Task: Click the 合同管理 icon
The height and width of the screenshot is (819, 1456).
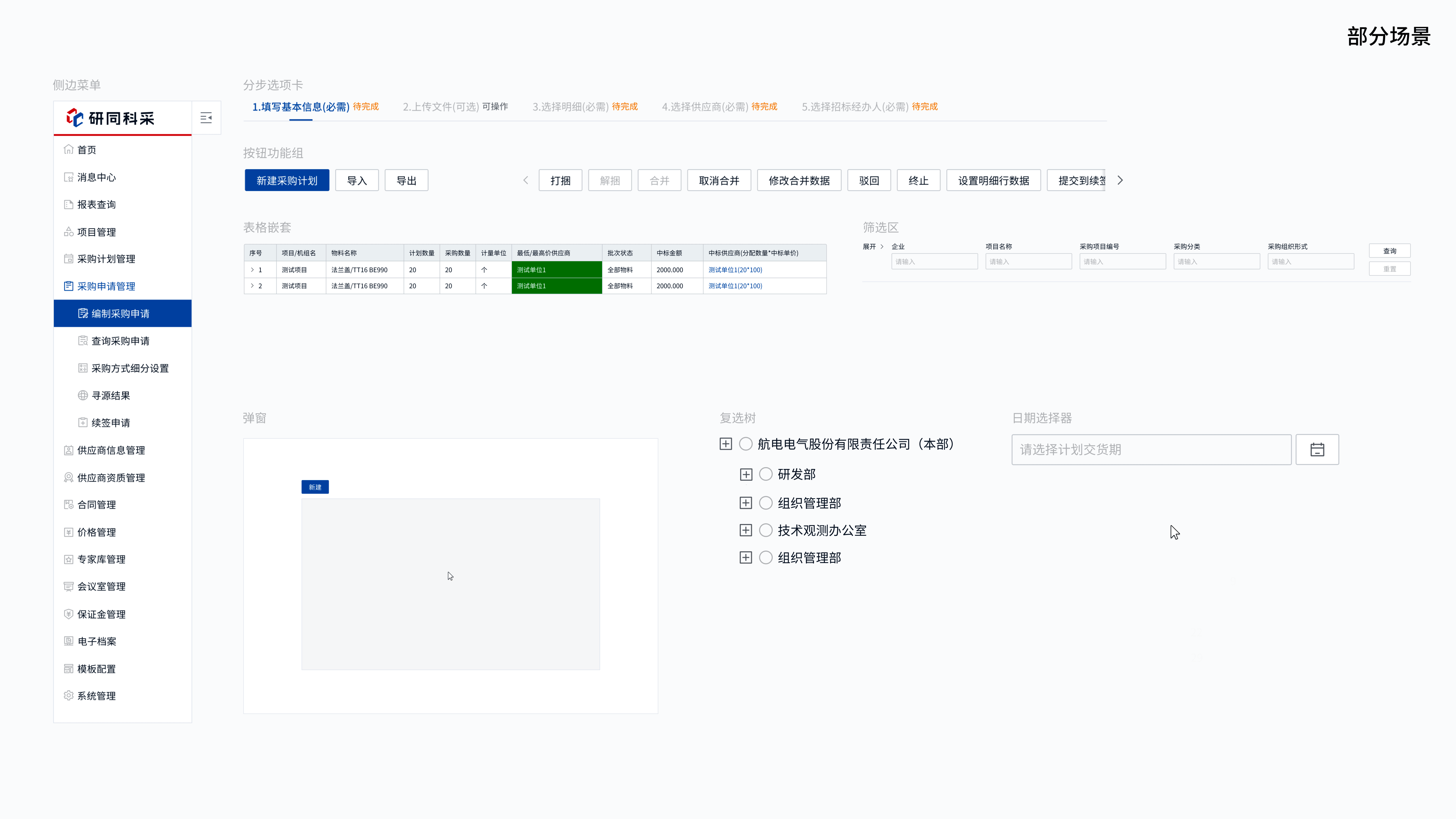Action: [68, 504]
